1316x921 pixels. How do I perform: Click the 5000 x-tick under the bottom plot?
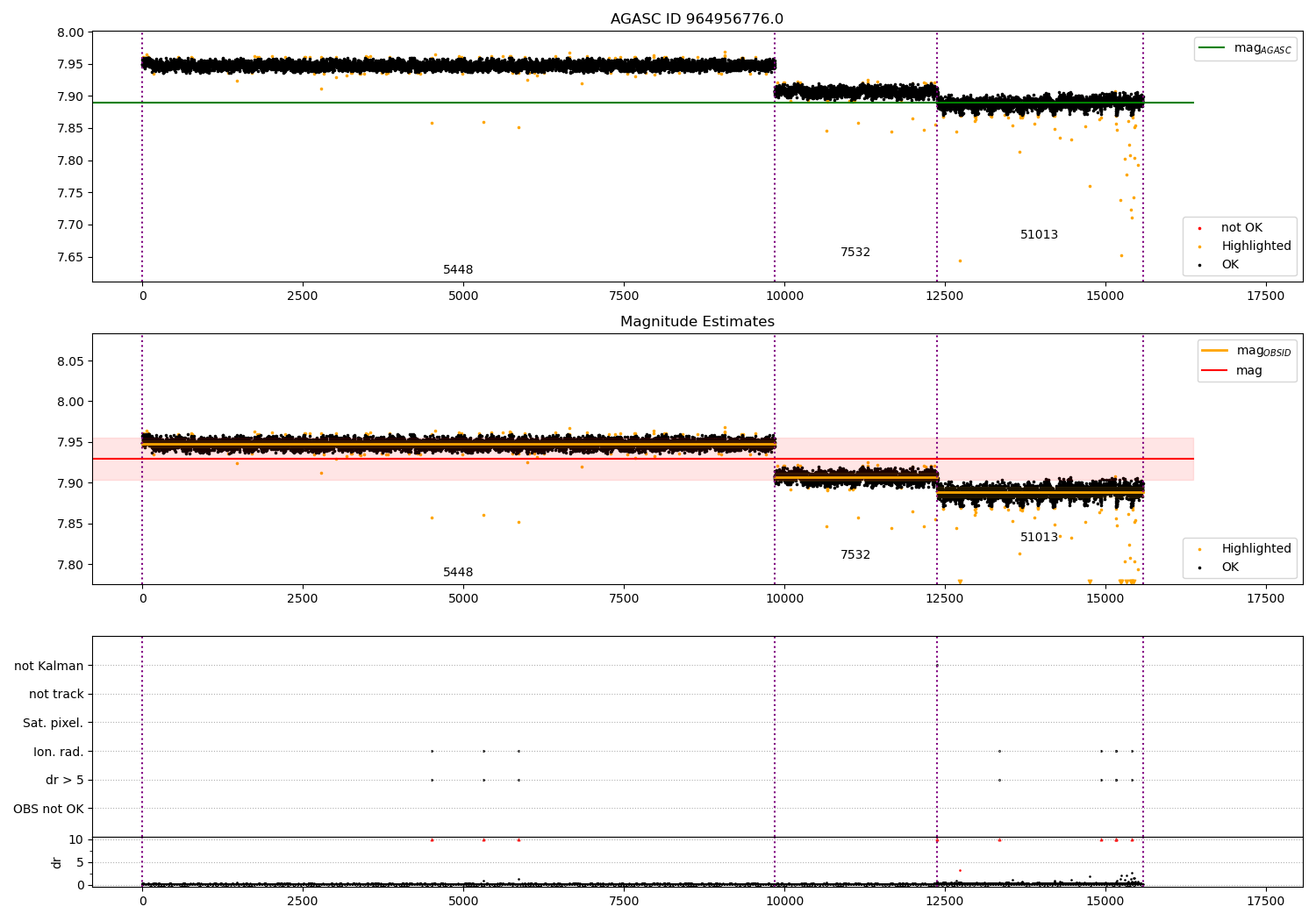463,901
